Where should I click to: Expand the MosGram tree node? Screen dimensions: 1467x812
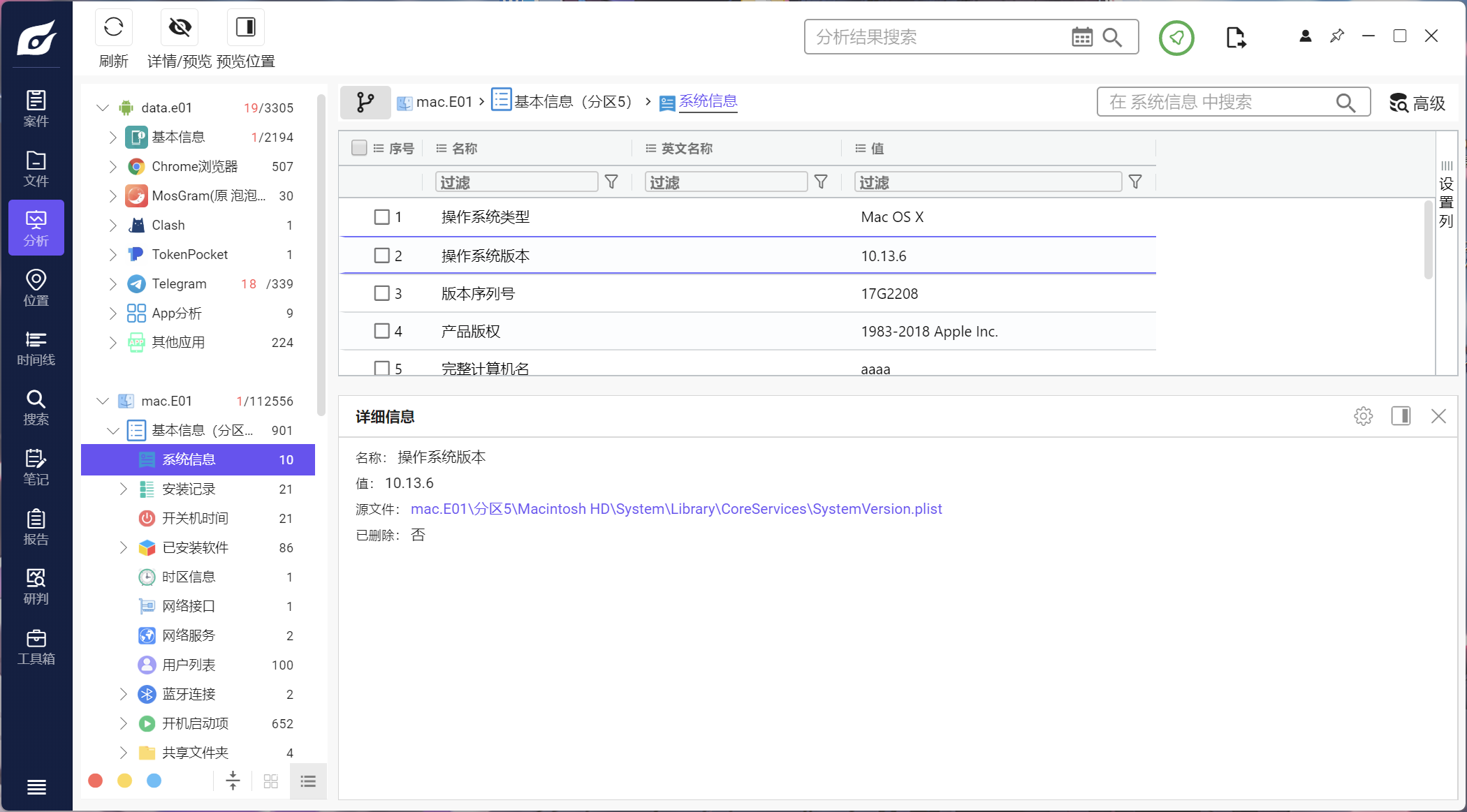point(112,195)
